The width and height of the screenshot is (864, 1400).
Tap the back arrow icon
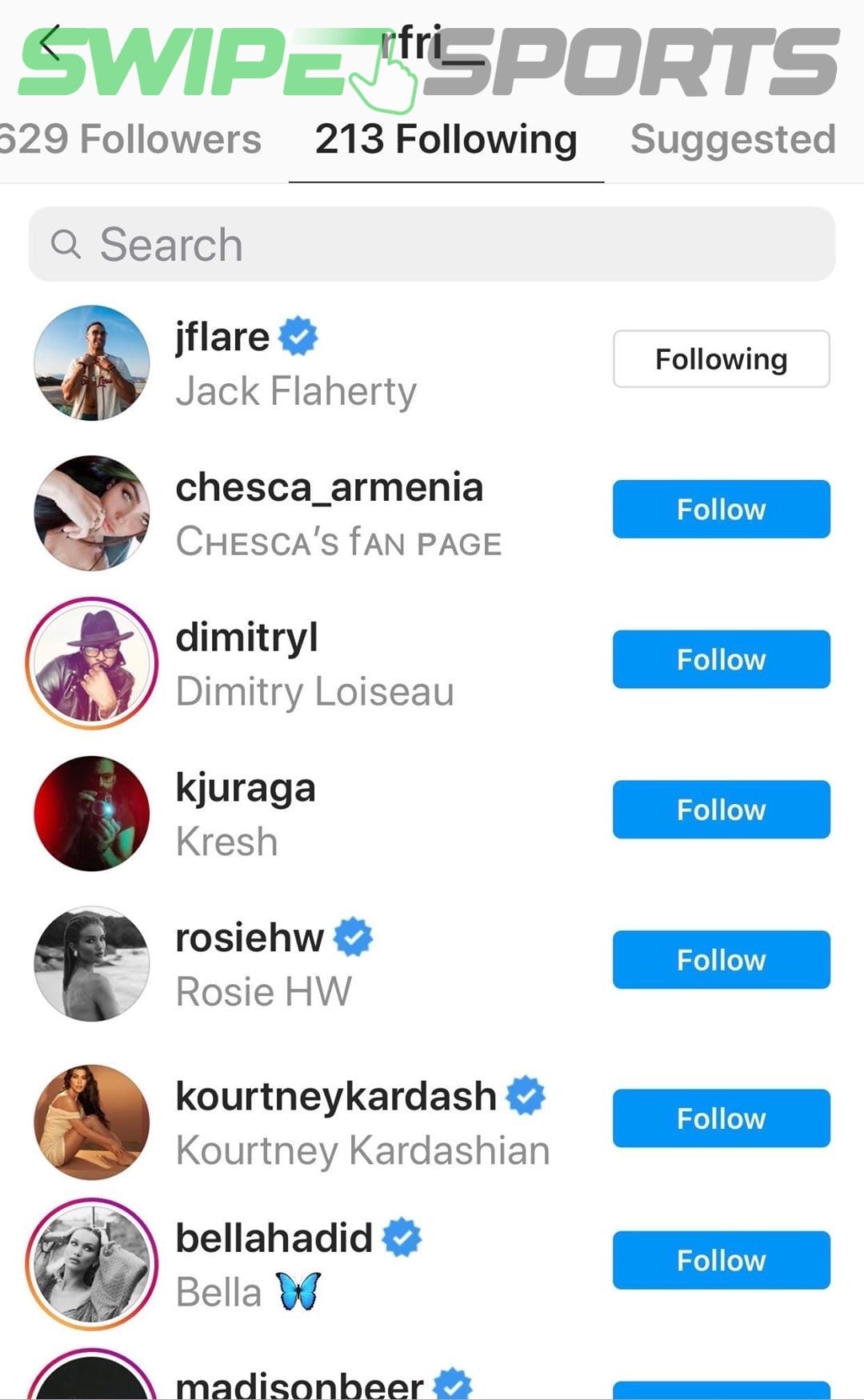tap(50, 43)
